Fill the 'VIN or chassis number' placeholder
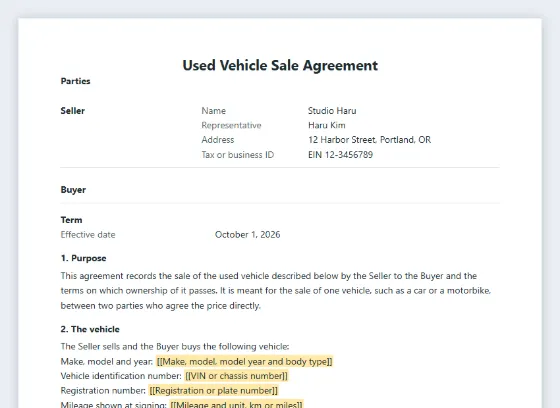 pos(236,376)
